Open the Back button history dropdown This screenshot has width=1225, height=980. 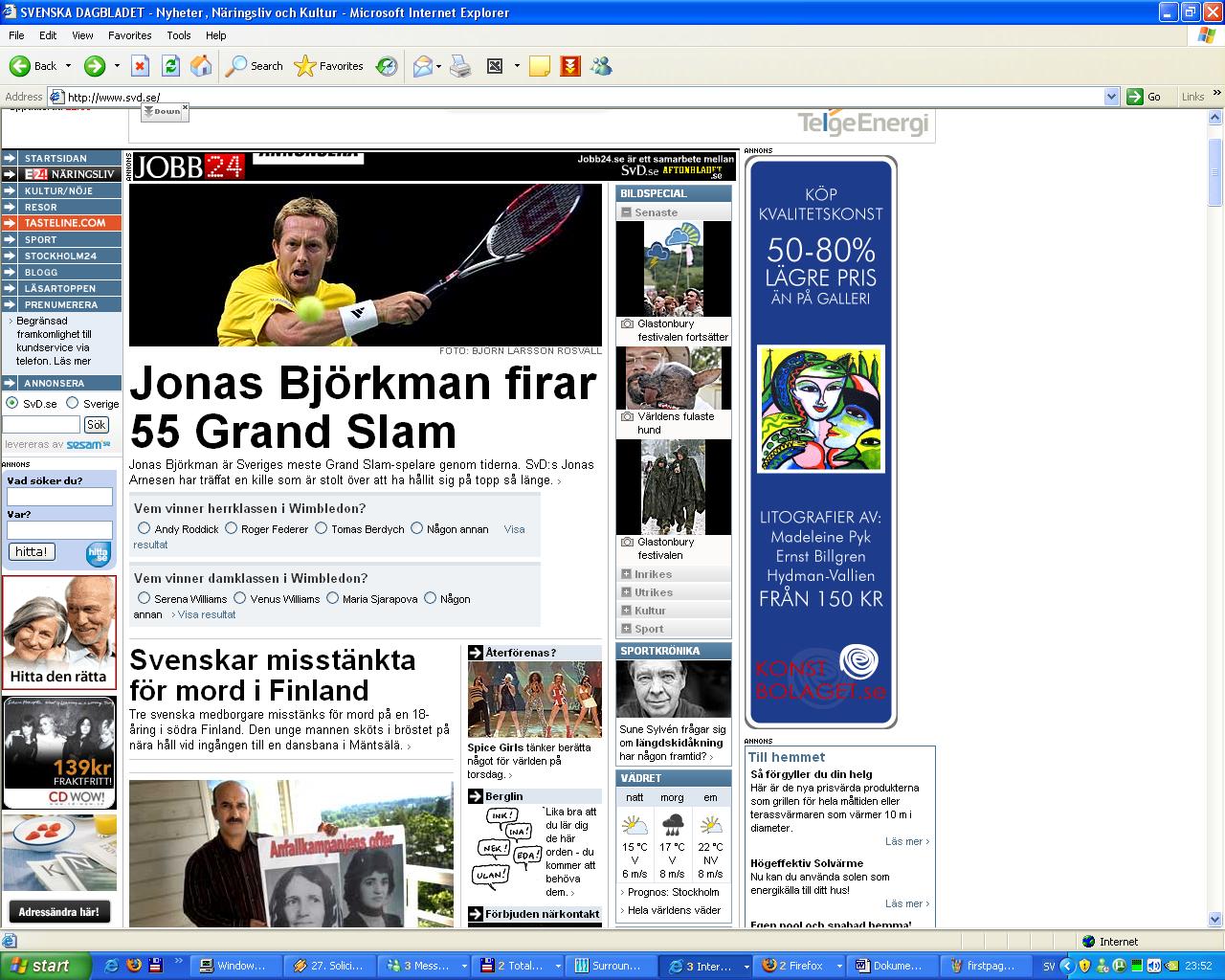(x=67, y=66)
